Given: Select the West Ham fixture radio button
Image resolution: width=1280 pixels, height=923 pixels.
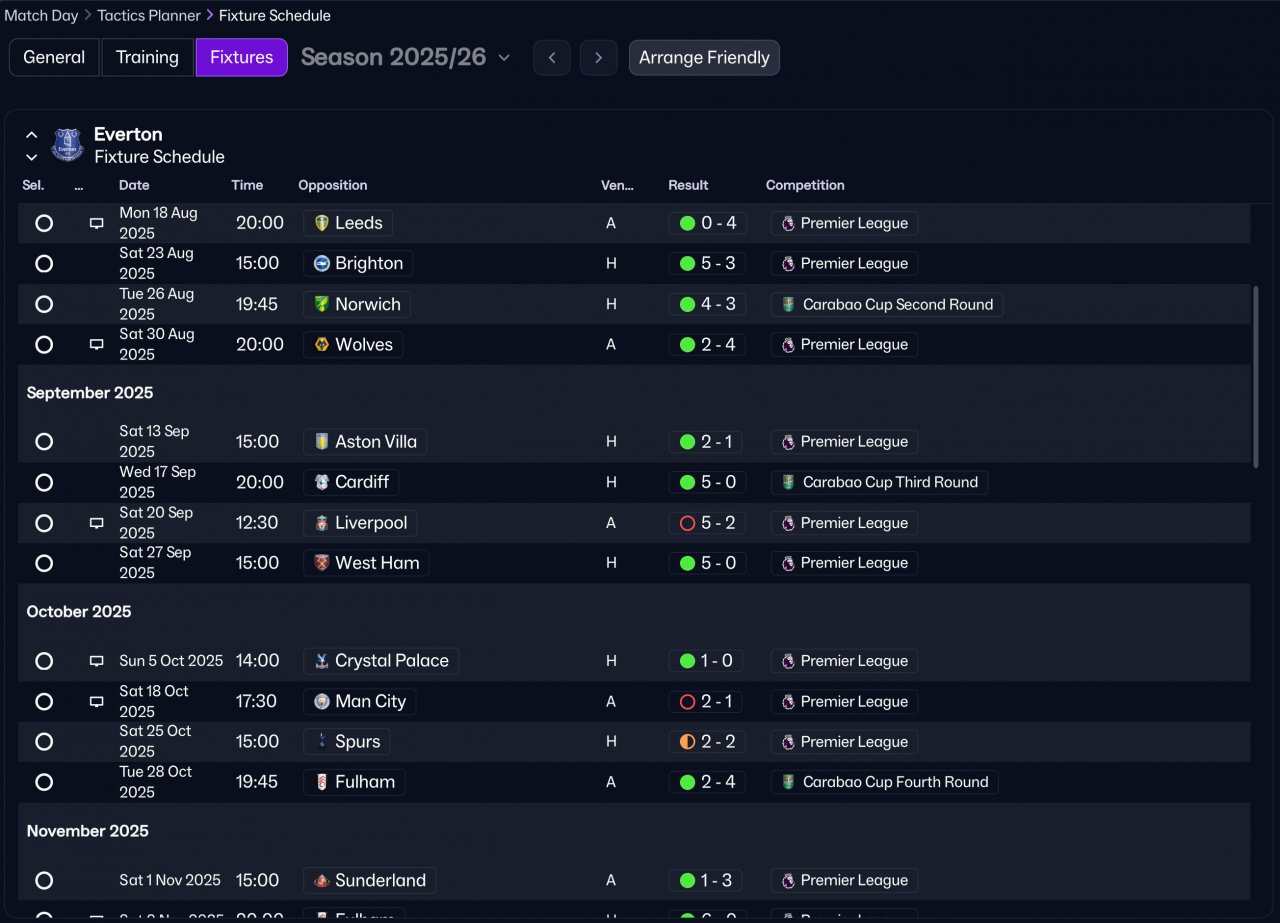Looking at the screenshot, I should coord(44,563).
